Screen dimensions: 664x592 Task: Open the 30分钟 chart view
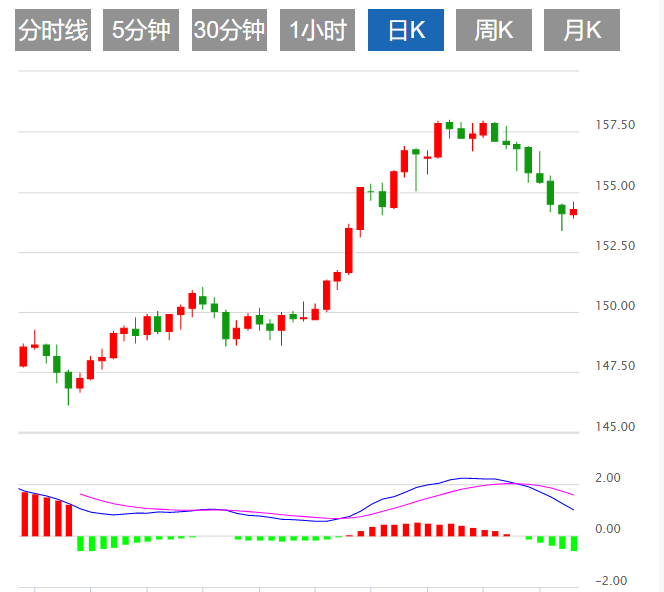(x=229, y=31)
